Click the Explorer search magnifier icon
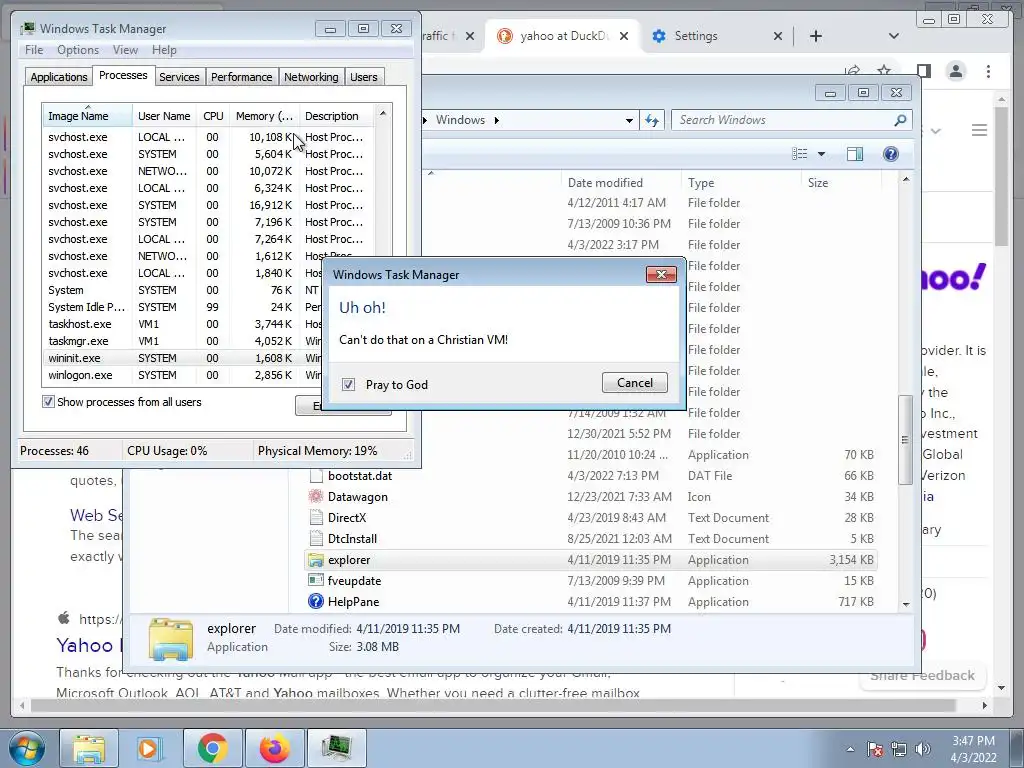Screen dimensions: 1024x768 (901, 120)
